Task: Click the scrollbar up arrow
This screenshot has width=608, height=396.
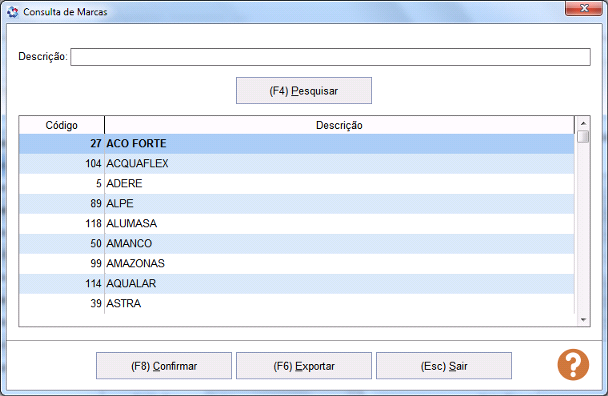Action: 583,123
